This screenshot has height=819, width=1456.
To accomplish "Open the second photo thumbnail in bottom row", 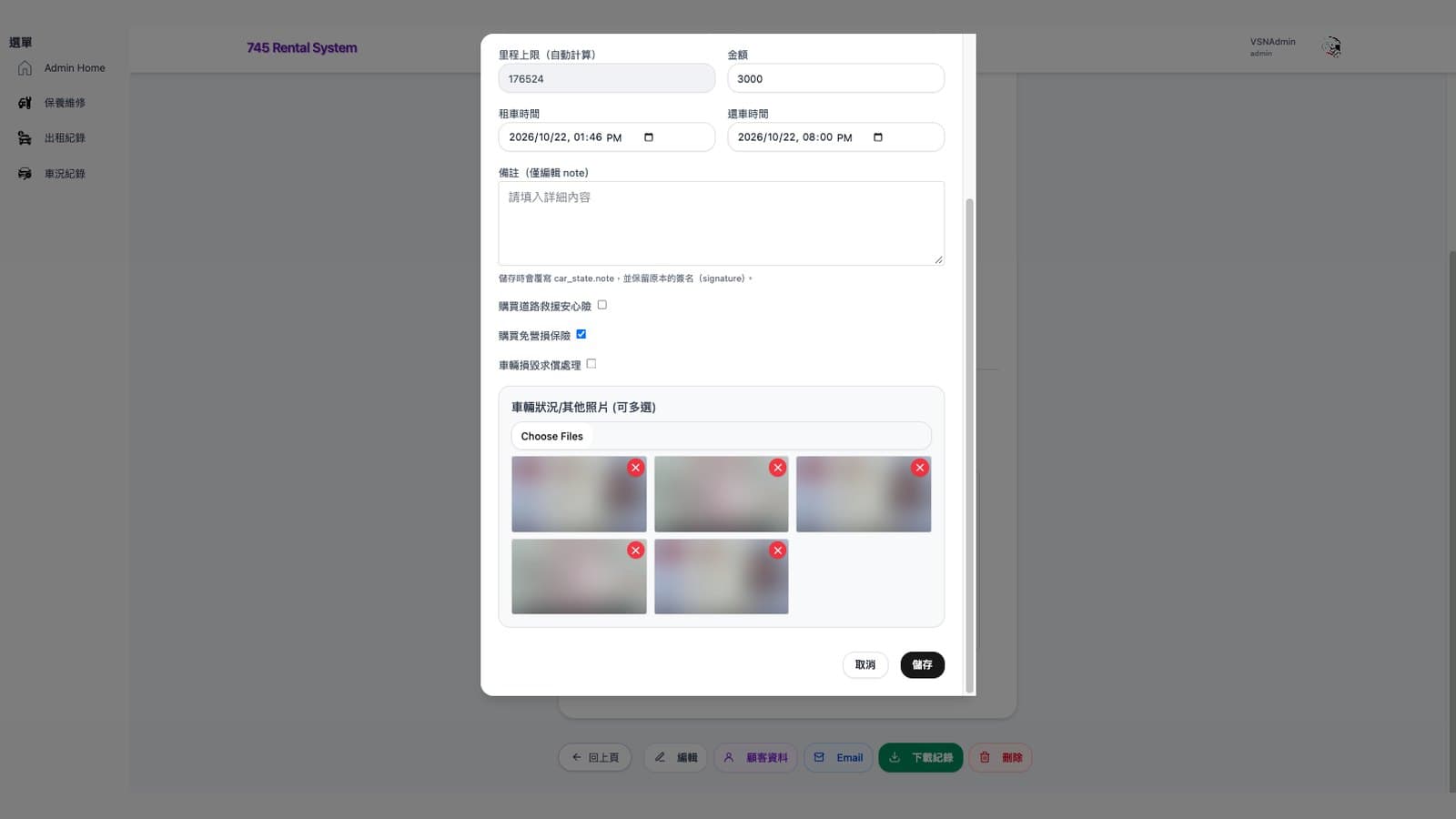I will pyautogui.click(x=721, y=577).
